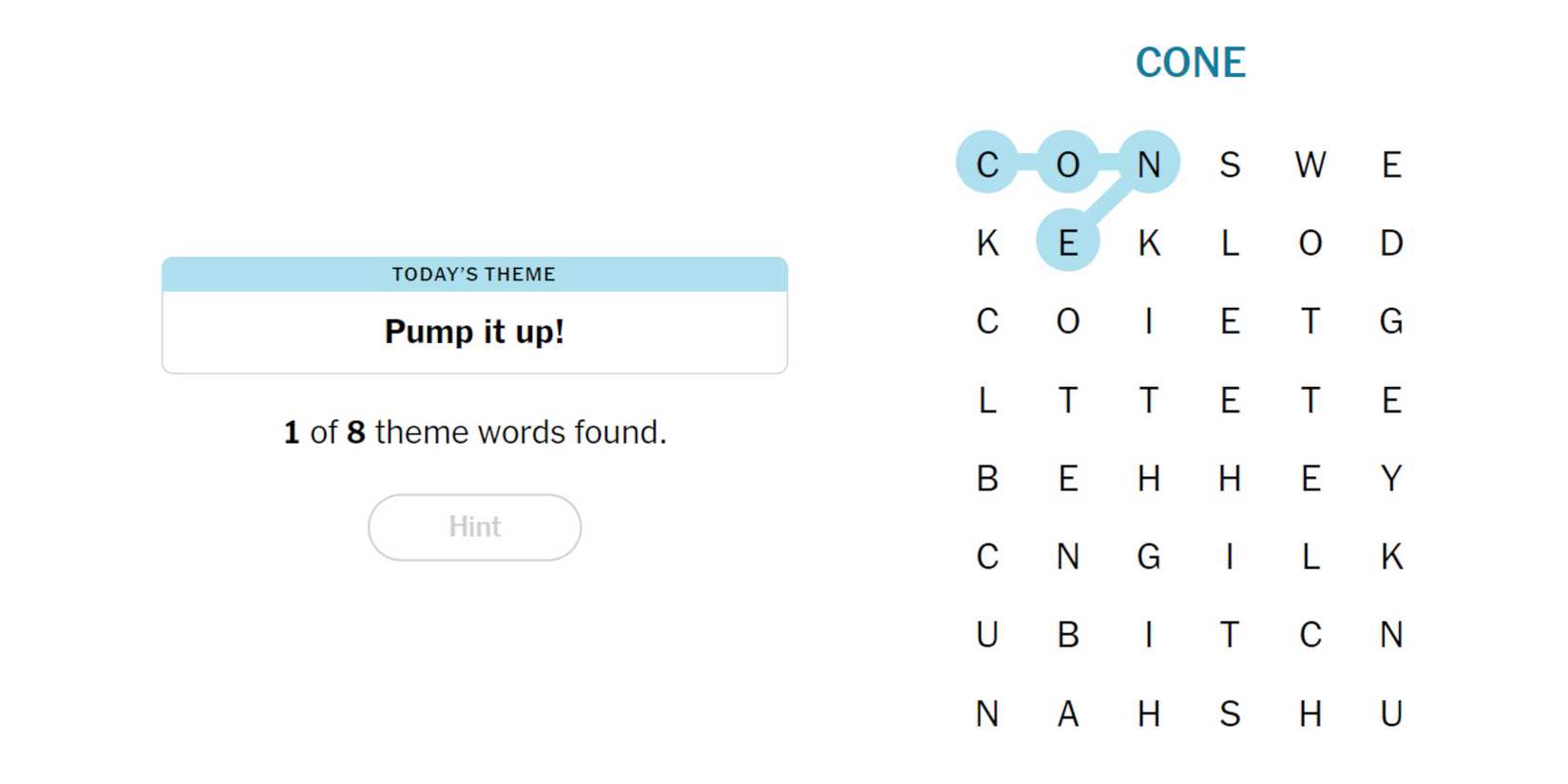The height and width of the screenshot is (784, 1568).
Task: Select letter G between N and I
Action: (x=1149, y=556)
